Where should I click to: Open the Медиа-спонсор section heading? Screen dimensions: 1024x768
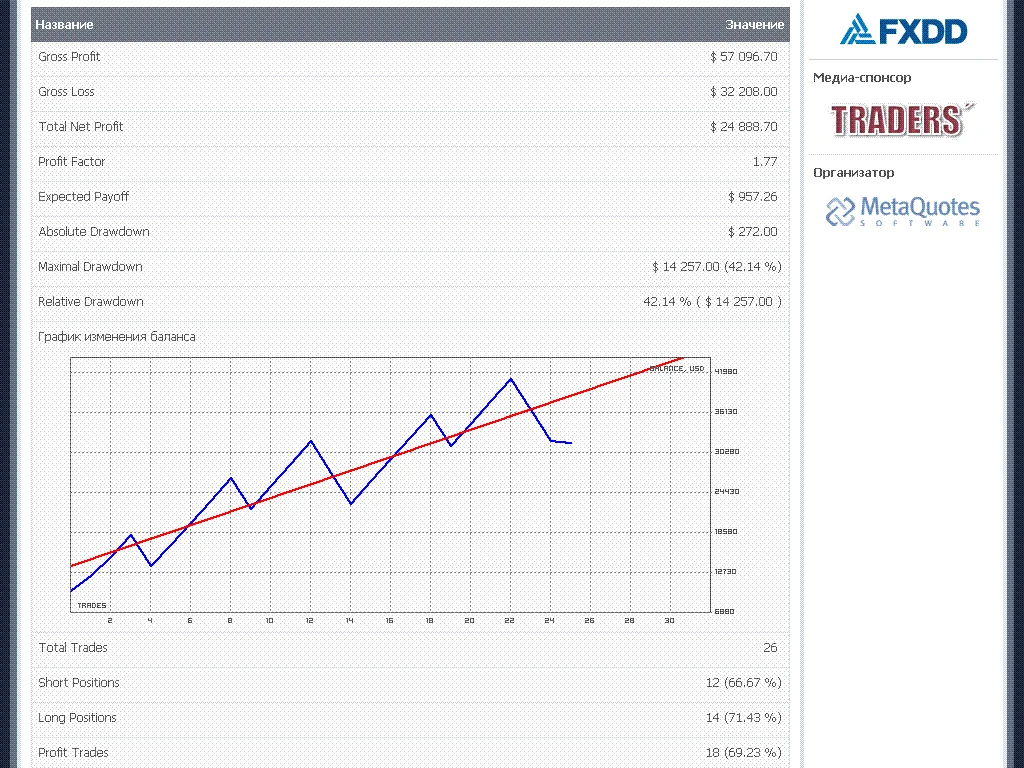(862, 77)
